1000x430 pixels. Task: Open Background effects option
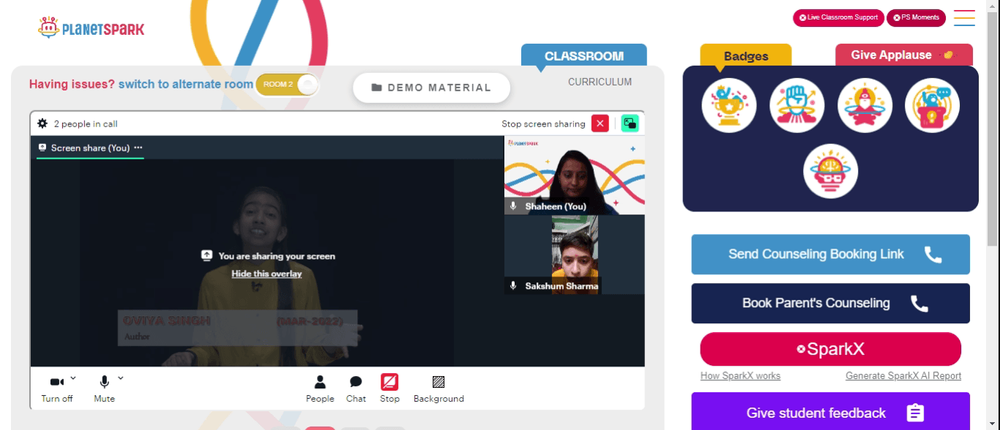(x=439, y=389)
